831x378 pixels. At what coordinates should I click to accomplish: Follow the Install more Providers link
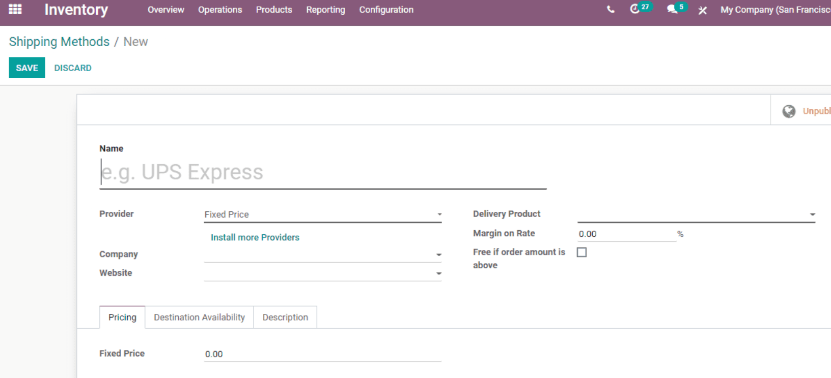click(x=255, y=238)
